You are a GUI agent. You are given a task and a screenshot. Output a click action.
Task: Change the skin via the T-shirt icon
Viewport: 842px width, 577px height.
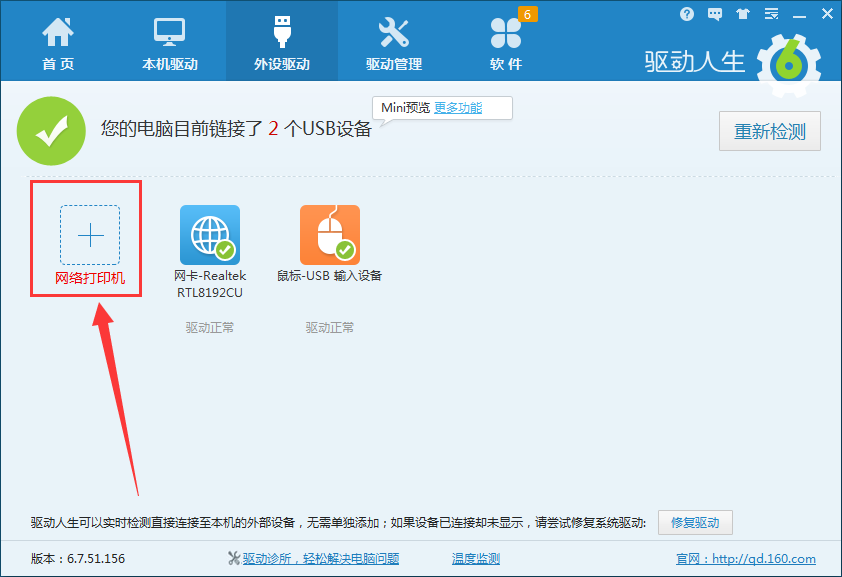pos(741,13)
